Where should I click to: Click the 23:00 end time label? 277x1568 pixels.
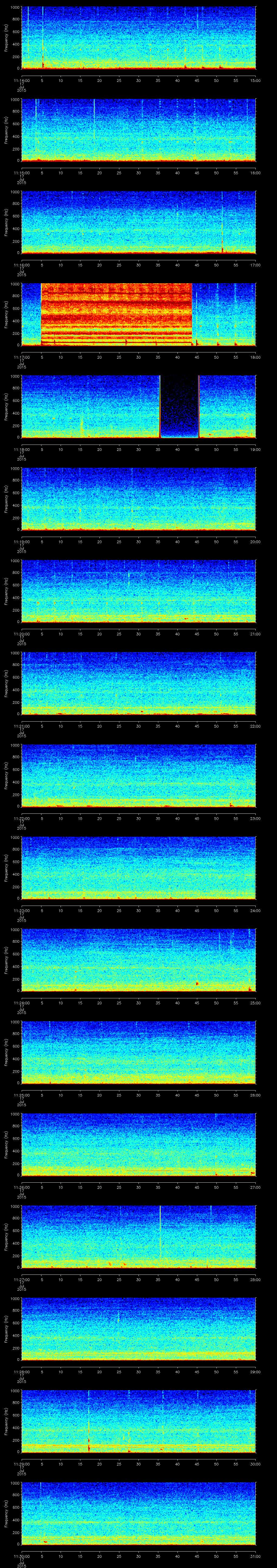tap(255, 818)
